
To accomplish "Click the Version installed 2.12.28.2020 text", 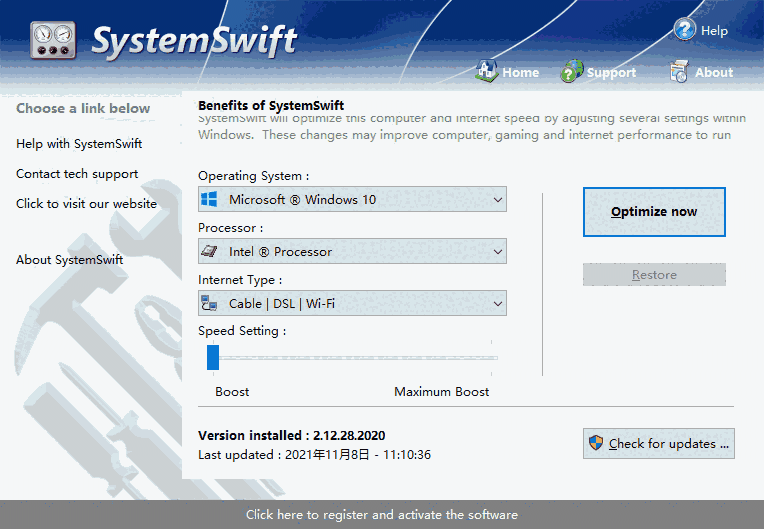I will (x=291, y=435).
